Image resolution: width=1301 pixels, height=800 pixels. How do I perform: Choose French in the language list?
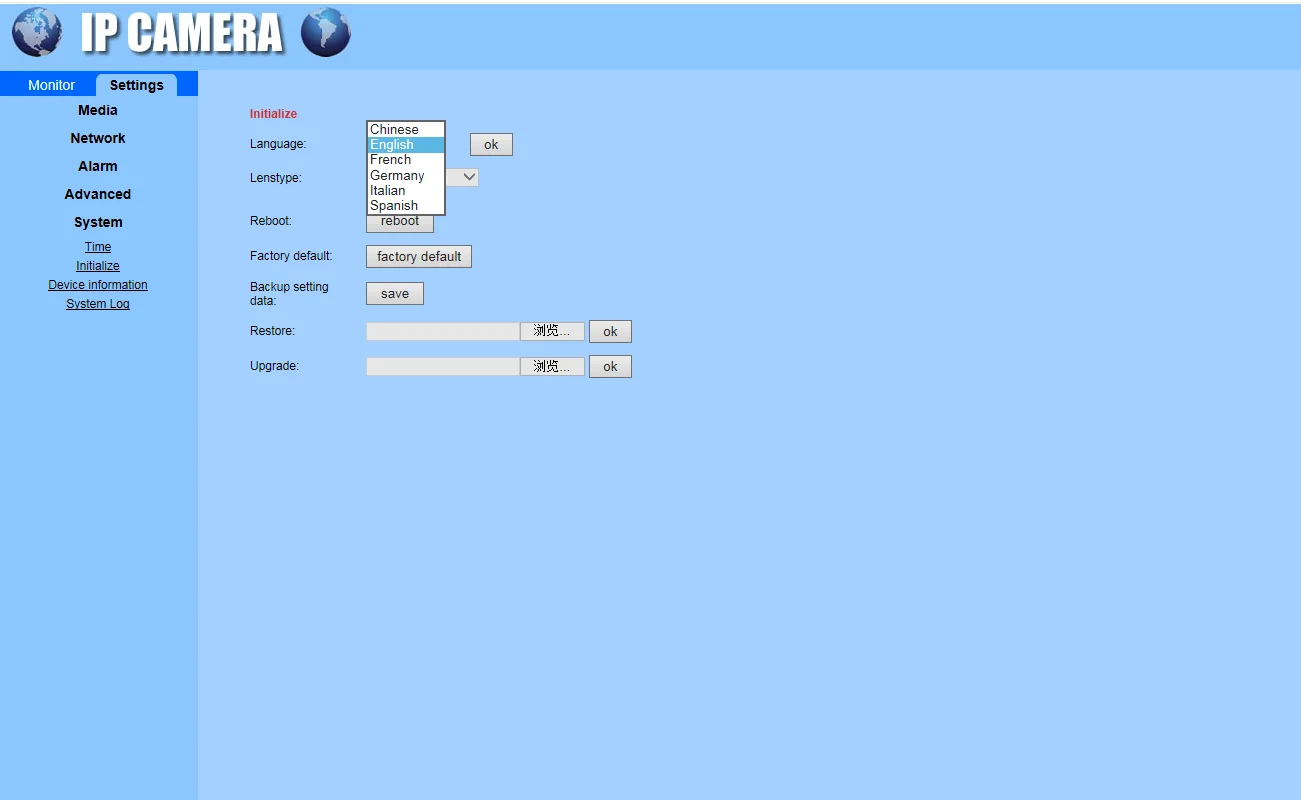(x=406, y=160)
